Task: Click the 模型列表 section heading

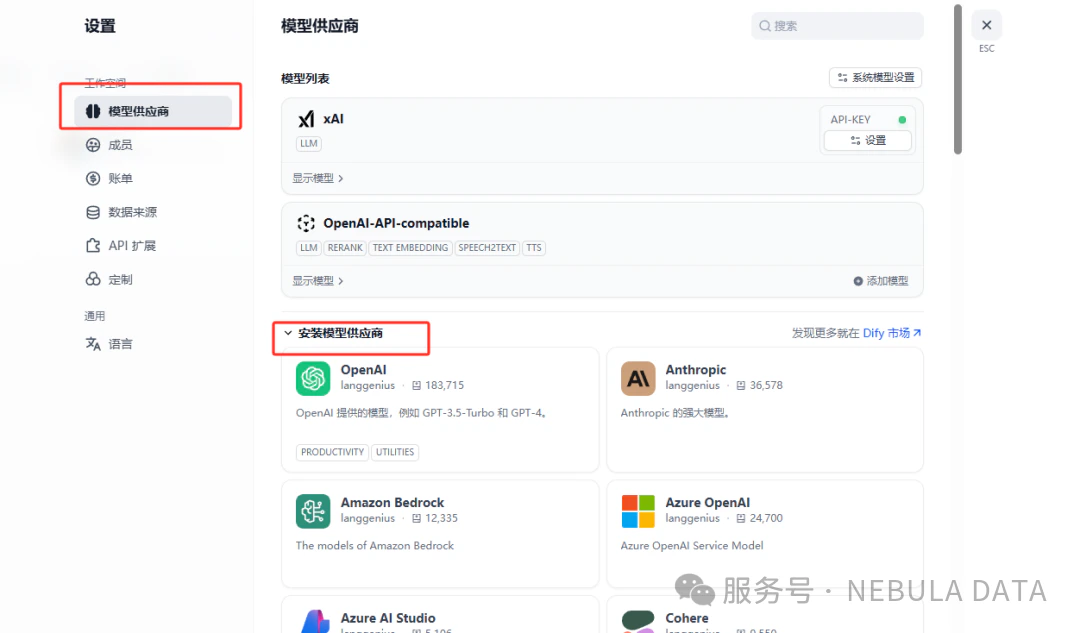Action: tap(305, 79)
